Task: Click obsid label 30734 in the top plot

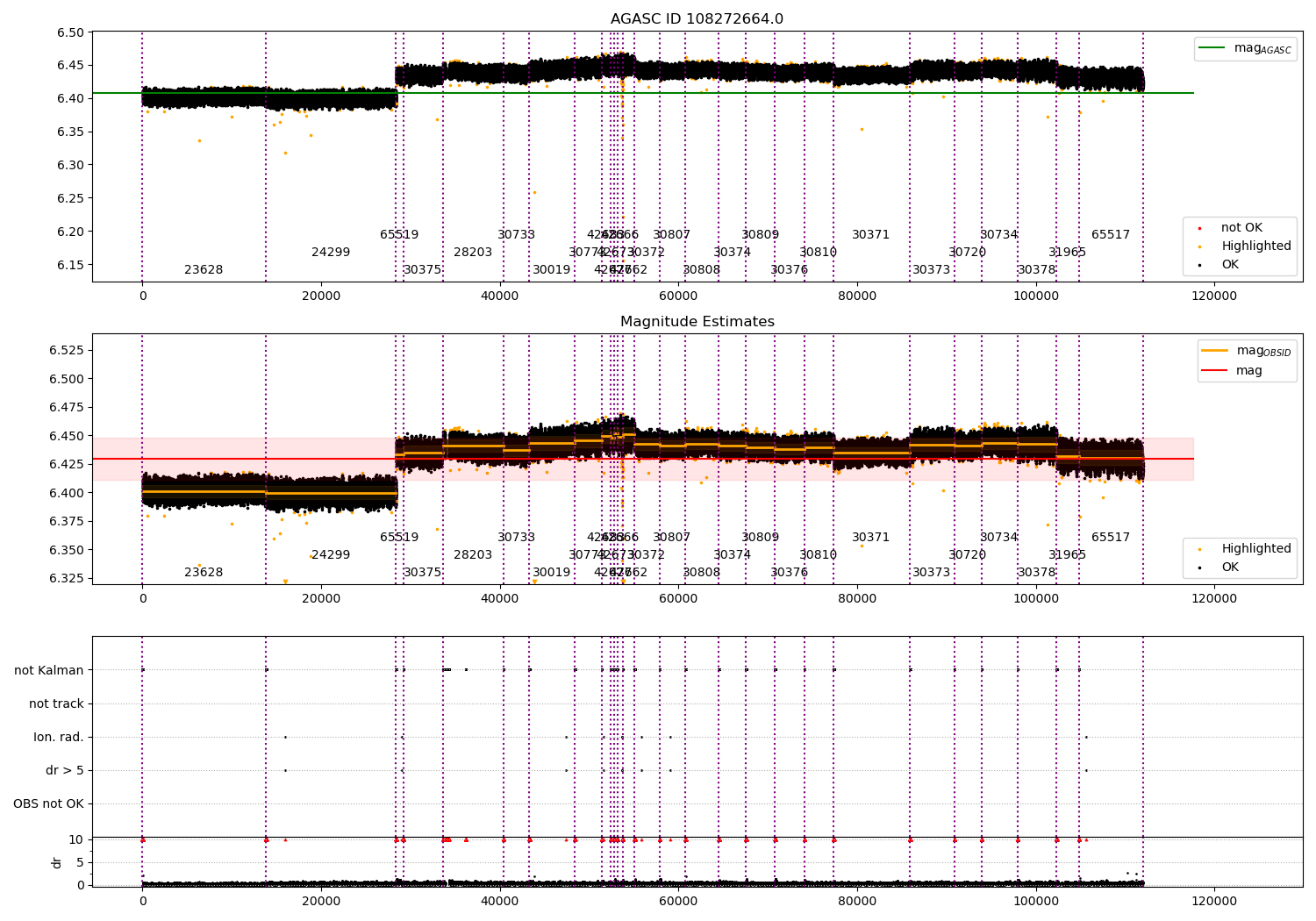Action: click(x=999, y=235)
